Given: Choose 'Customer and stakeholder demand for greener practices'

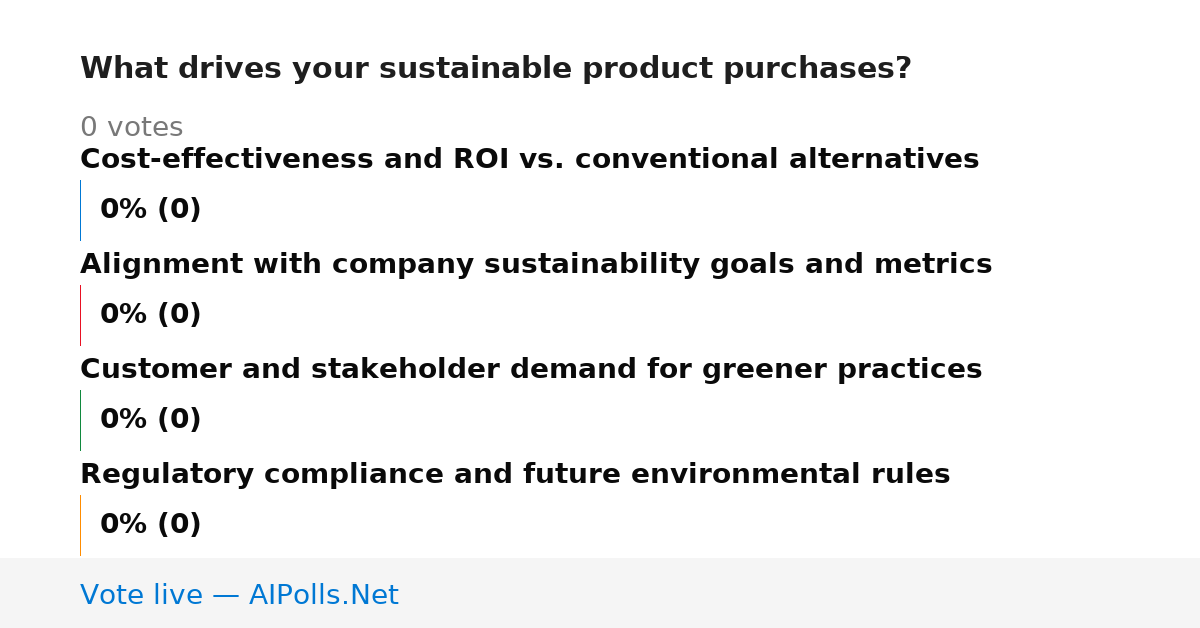Looking at the screenshot, I should [x=531, y=369].
